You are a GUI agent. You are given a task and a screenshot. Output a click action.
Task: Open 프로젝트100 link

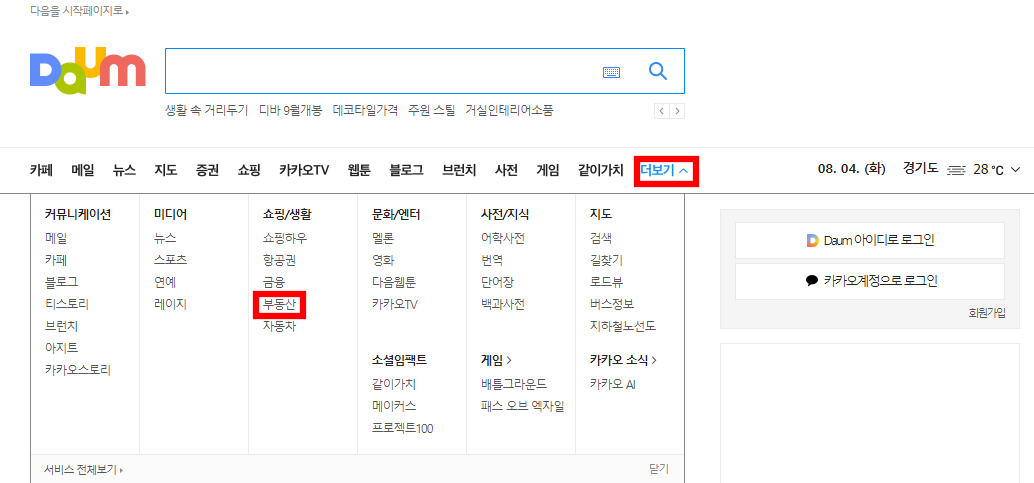(x=403, y=428)
